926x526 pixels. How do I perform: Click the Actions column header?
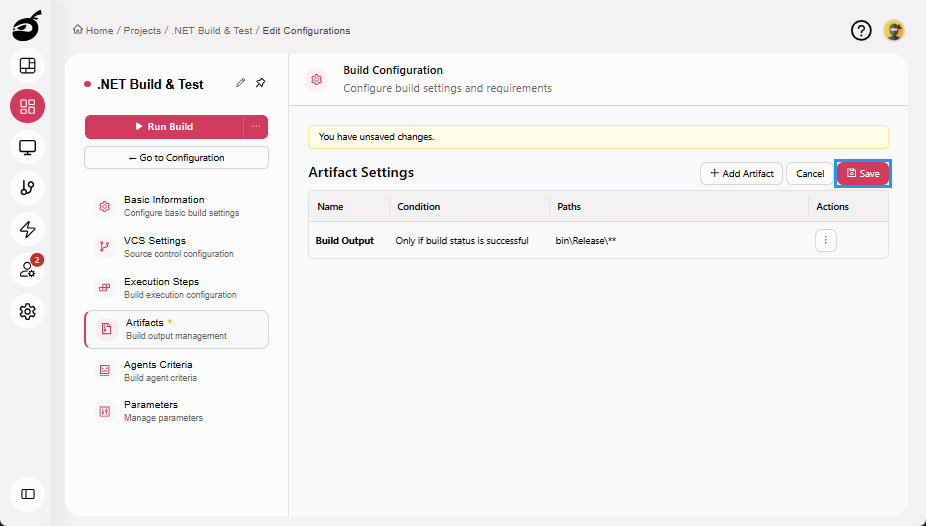[832, 207]
